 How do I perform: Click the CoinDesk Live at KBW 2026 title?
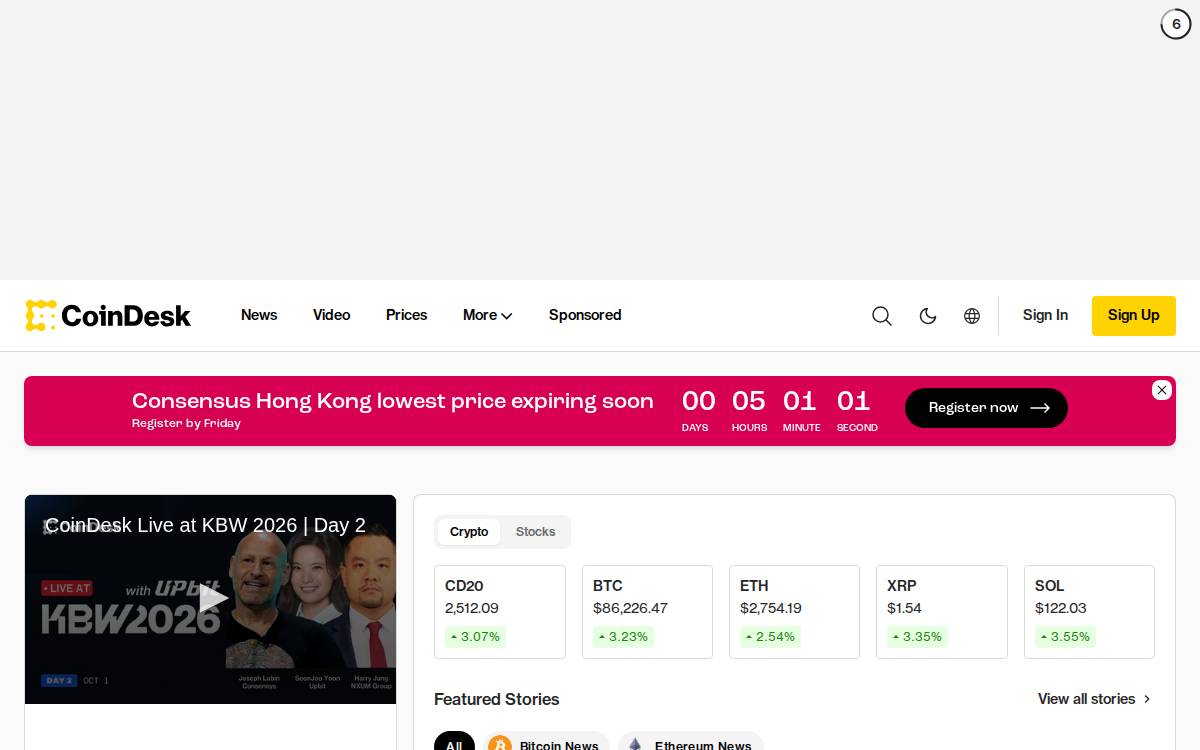(205, 525)
